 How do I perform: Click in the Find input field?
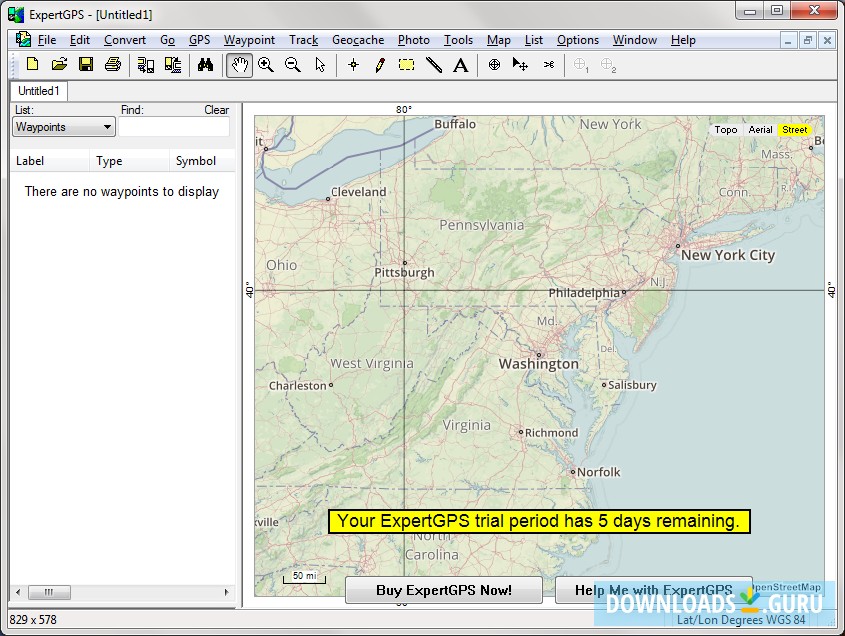pyautogui.click(x=174, y=127)
